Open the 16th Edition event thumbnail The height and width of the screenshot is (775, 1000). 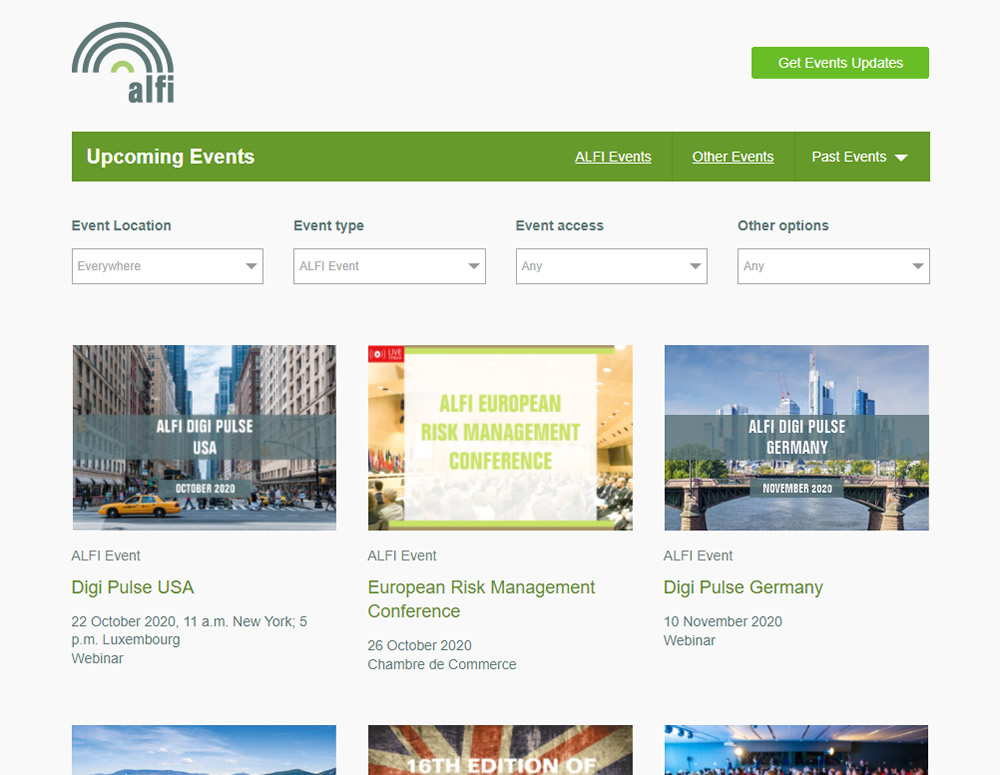tap(500, 750)
